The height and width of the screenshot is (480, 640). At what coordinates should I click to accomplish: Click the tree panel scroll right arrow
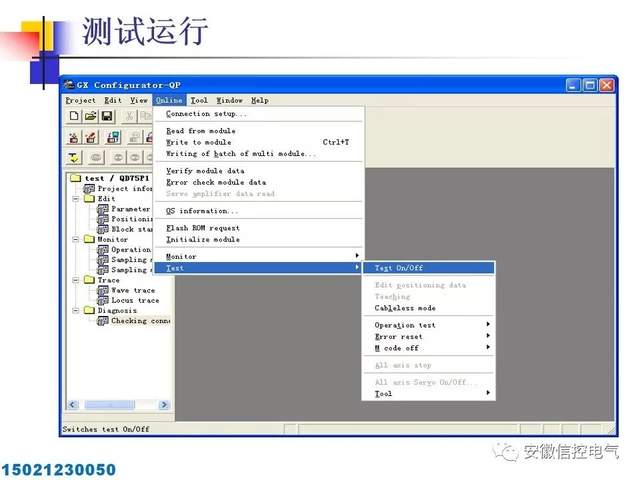(x=164, y=404)
